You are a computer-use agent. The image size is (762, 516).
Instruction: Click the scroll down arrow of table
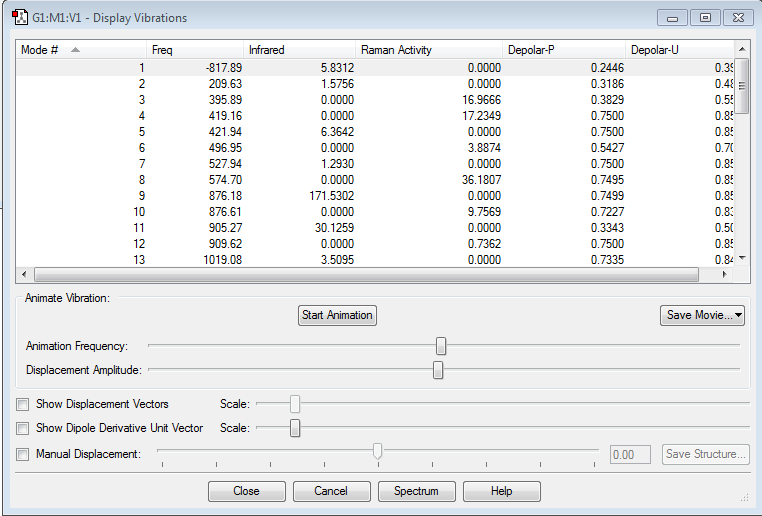tap(742, 258)
